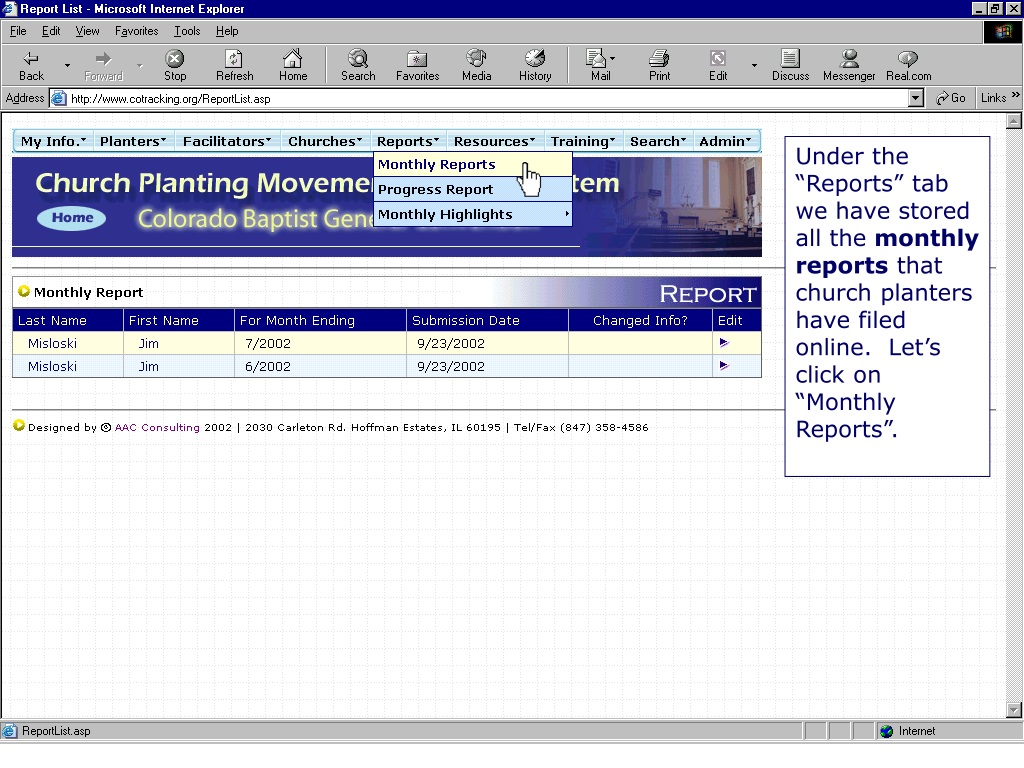The image size is (1024, 768).
Task: Click the Changed Info? column header
Action: point(640,320)
